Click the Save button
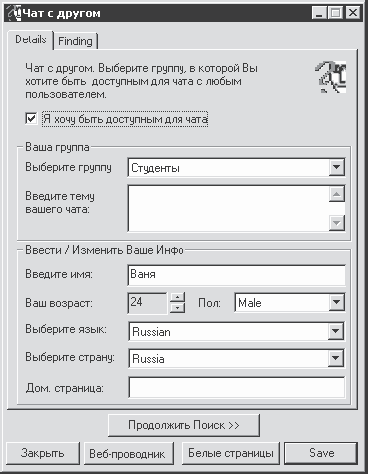This screenshot has height=474, width=368. pyautogui.click(x=321, y=453)
